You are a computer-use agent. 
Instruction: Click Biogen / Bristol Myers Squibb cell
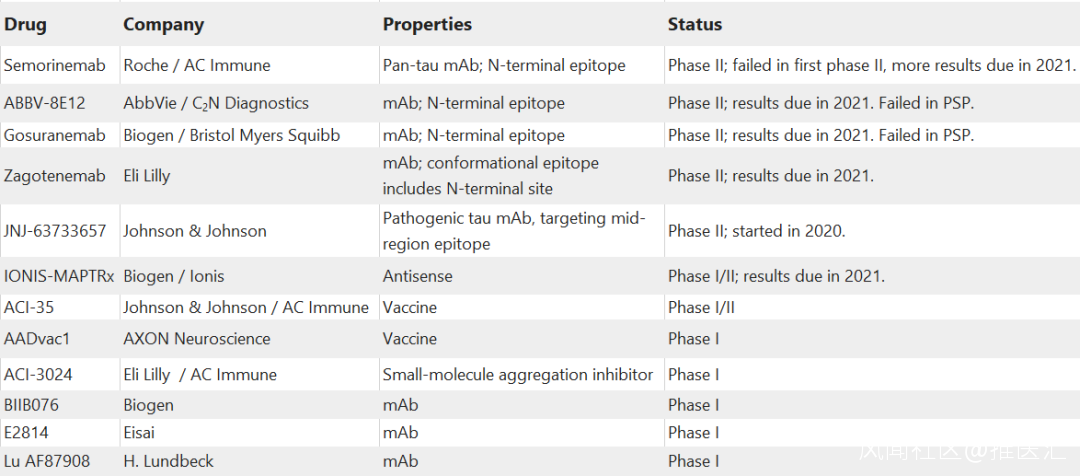231,135
